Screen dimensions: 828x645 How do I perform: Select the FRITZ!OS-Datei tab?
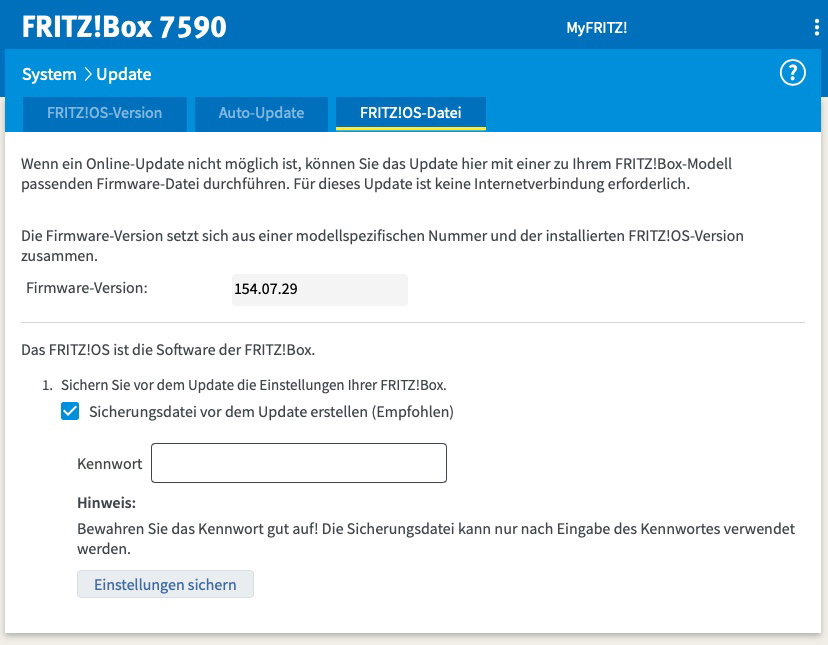tap(410, 113)
